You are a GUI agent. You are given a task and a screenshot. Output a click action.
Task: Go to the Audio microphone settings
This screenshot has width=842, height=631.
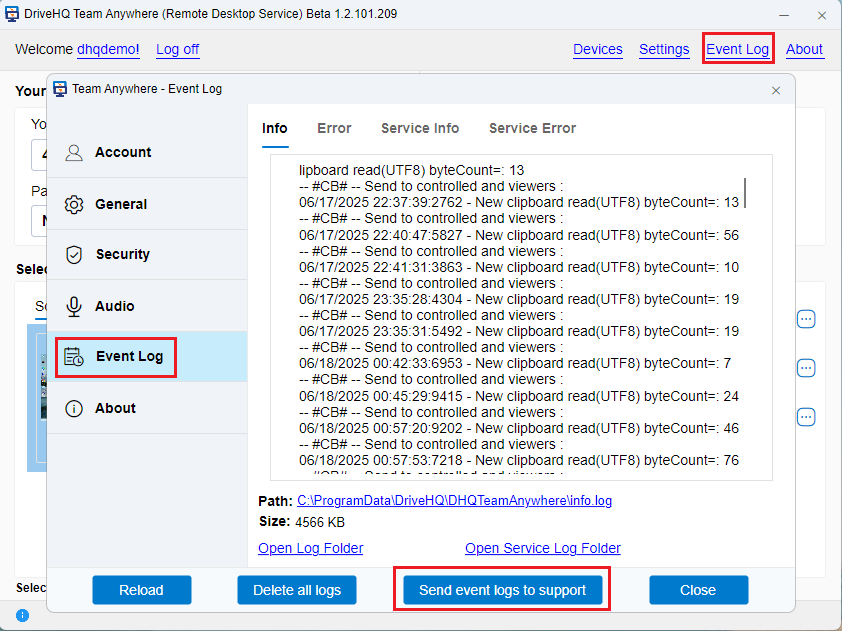(x=114, y=306)
